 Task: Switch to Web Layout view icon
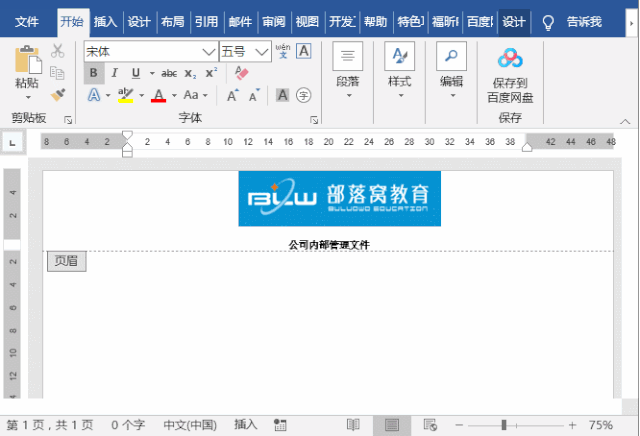(430, 425)
